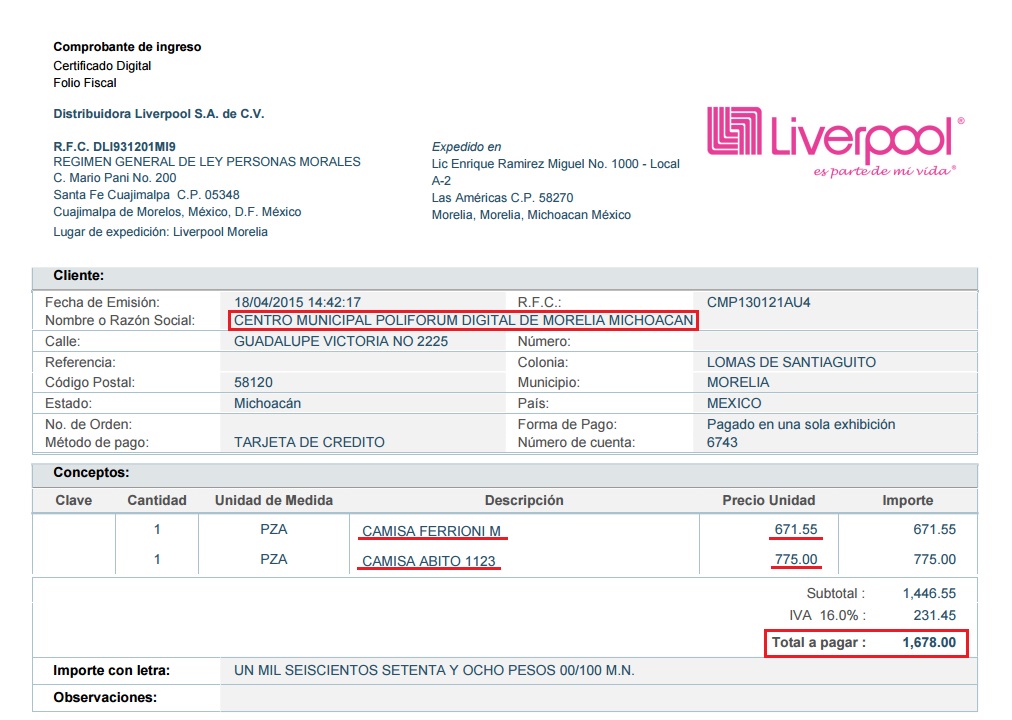This screenshot has width=1012, height=720.
Task: Click the 'Importe' column header
Action: [x=907, y=500]
